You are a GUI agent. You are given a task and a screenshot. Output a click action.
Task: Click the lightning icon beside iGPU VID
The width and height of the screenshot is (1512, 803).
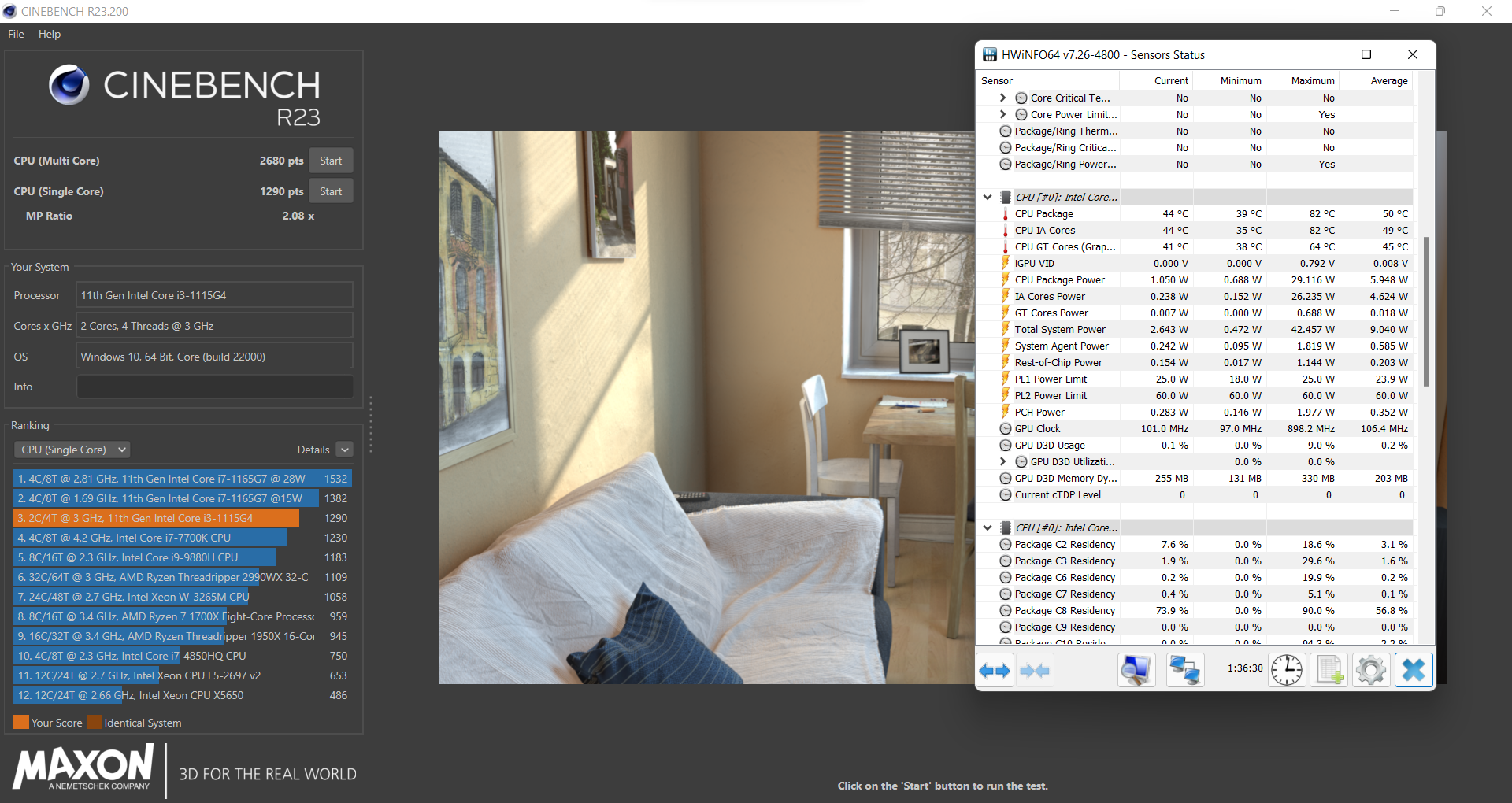click(x=1006, y=263)
